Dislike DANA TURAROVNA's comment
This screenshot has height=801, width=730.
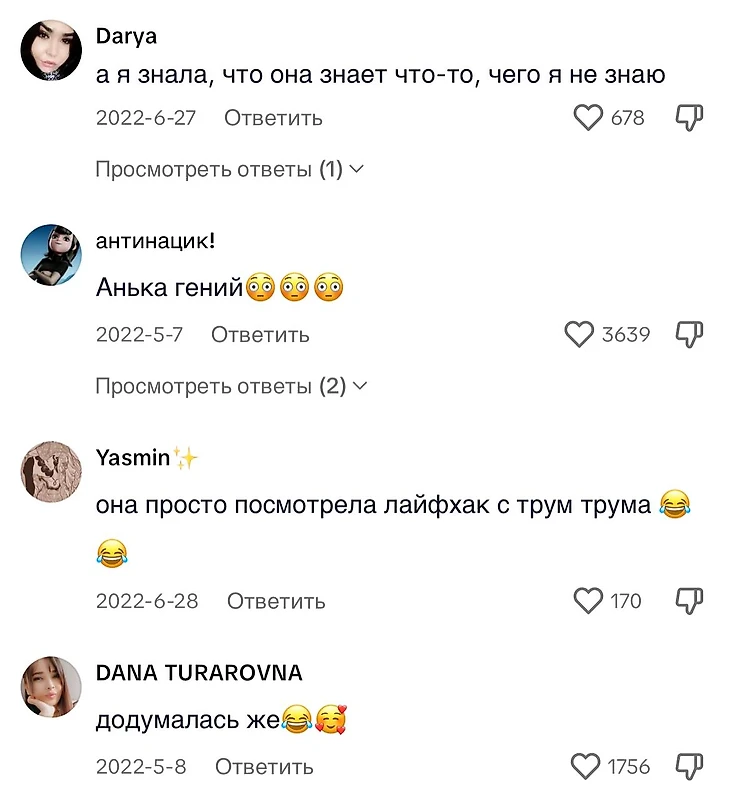click(689, 766)
